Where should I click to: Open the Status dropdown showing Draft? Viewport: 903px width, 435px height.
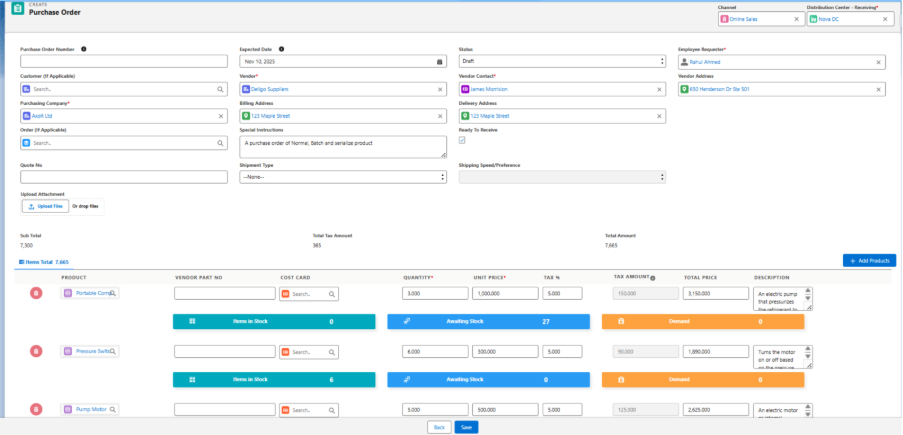click(561, 62)
